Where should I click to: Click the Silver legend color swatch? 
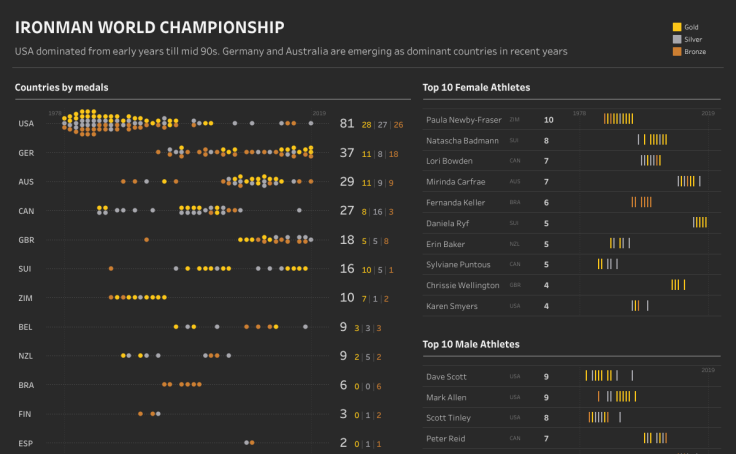pyautogui.click(x=677, y=38)
